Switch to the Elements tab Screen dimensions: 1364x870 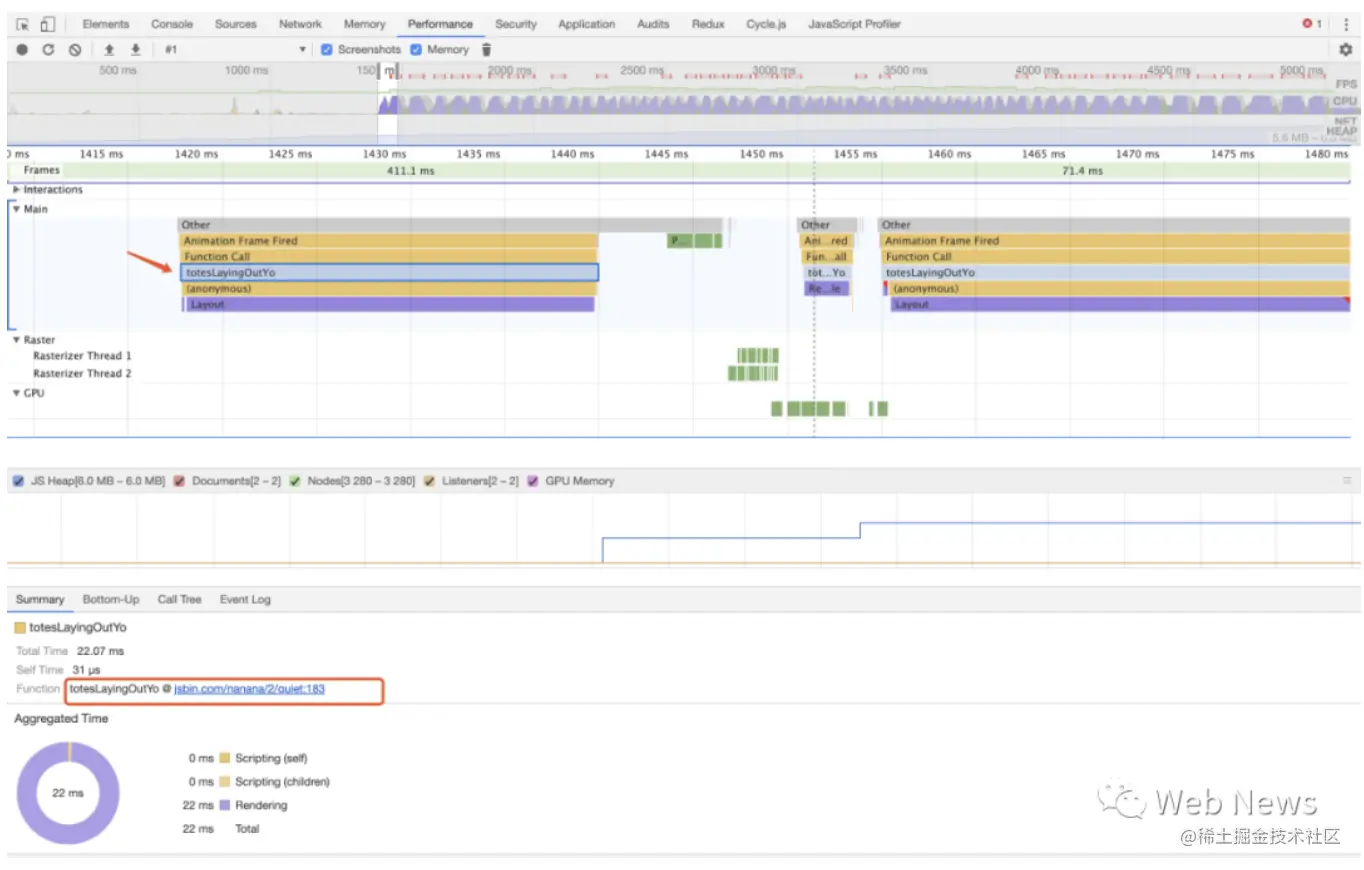[106, 24]
